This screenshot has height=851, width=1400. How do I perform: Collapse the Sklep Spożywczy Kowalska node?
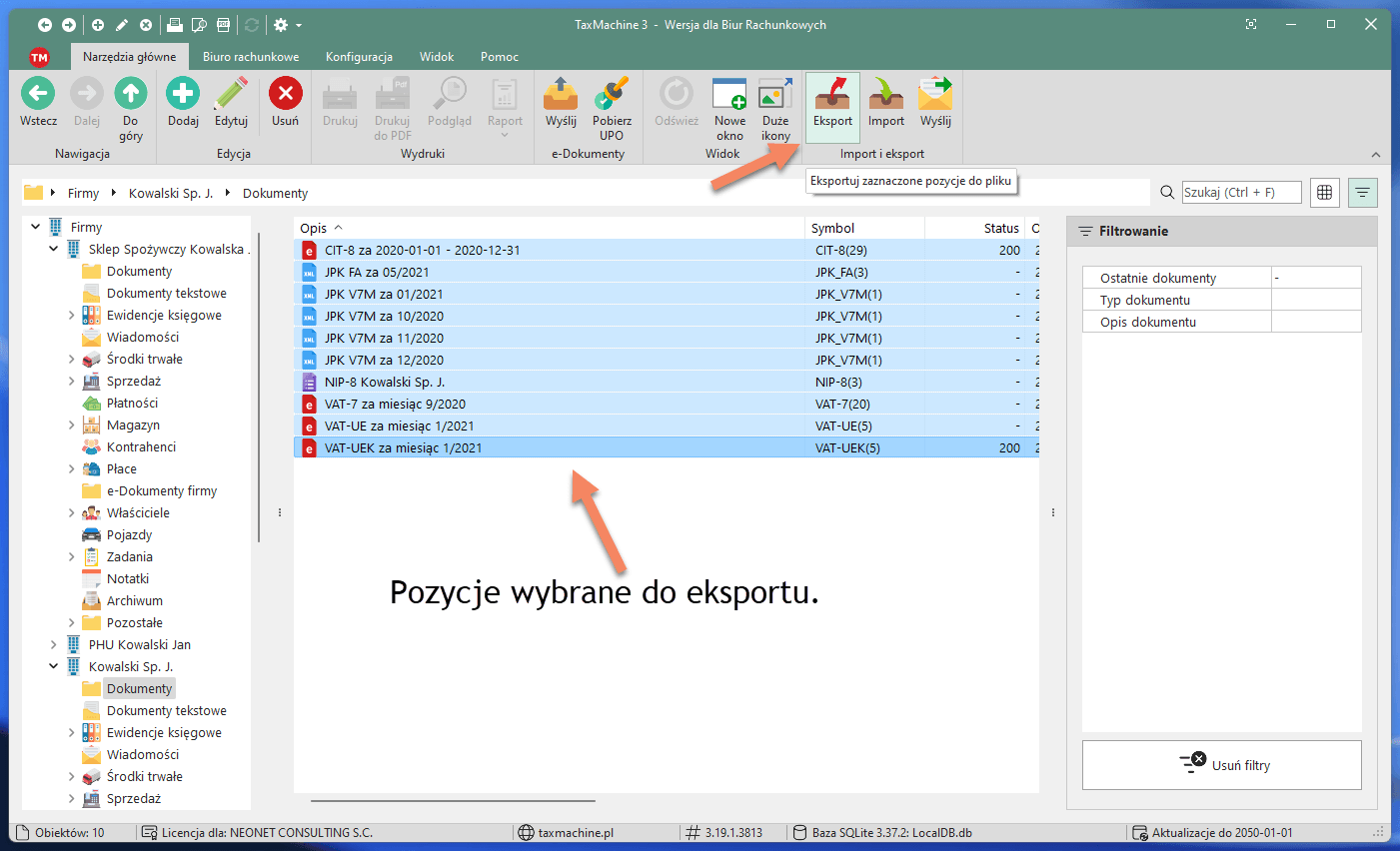pos(54,249)
